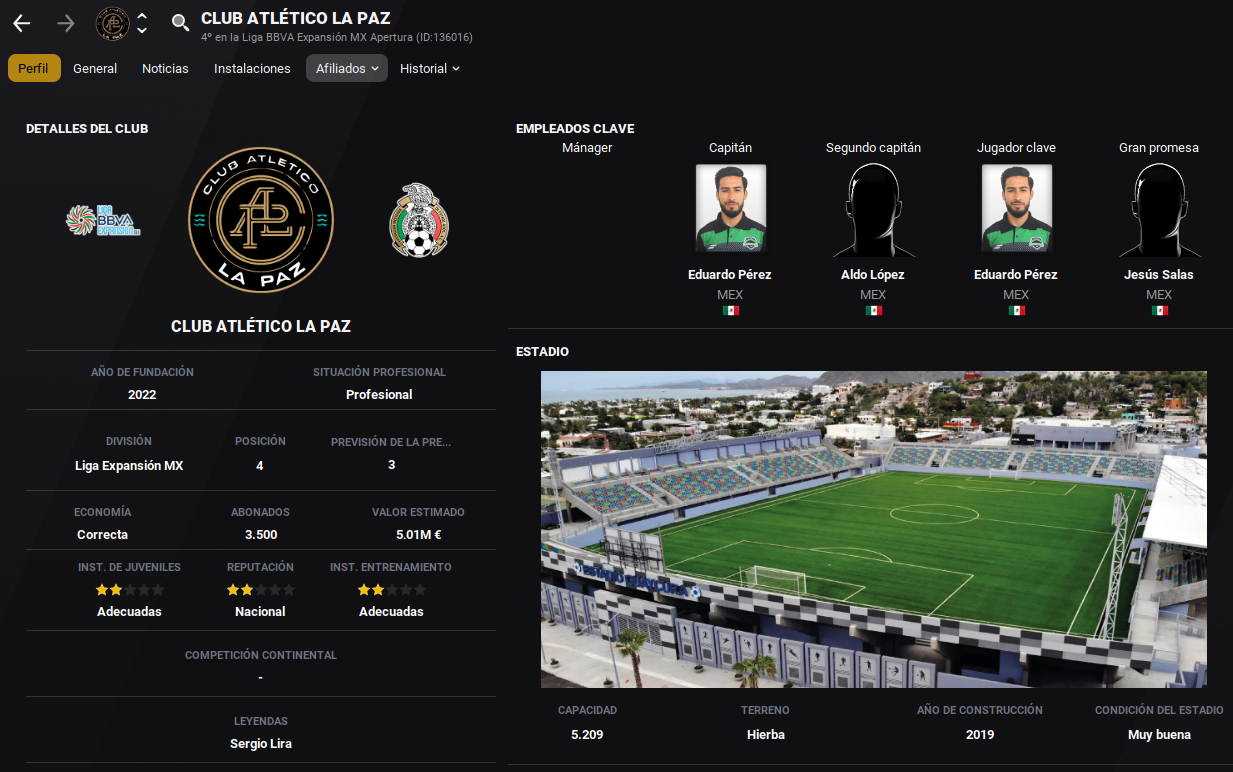Click the Profesional status value
Image resolution: width=1233 pixels, height=772 pixels.
tap(379, 394)
